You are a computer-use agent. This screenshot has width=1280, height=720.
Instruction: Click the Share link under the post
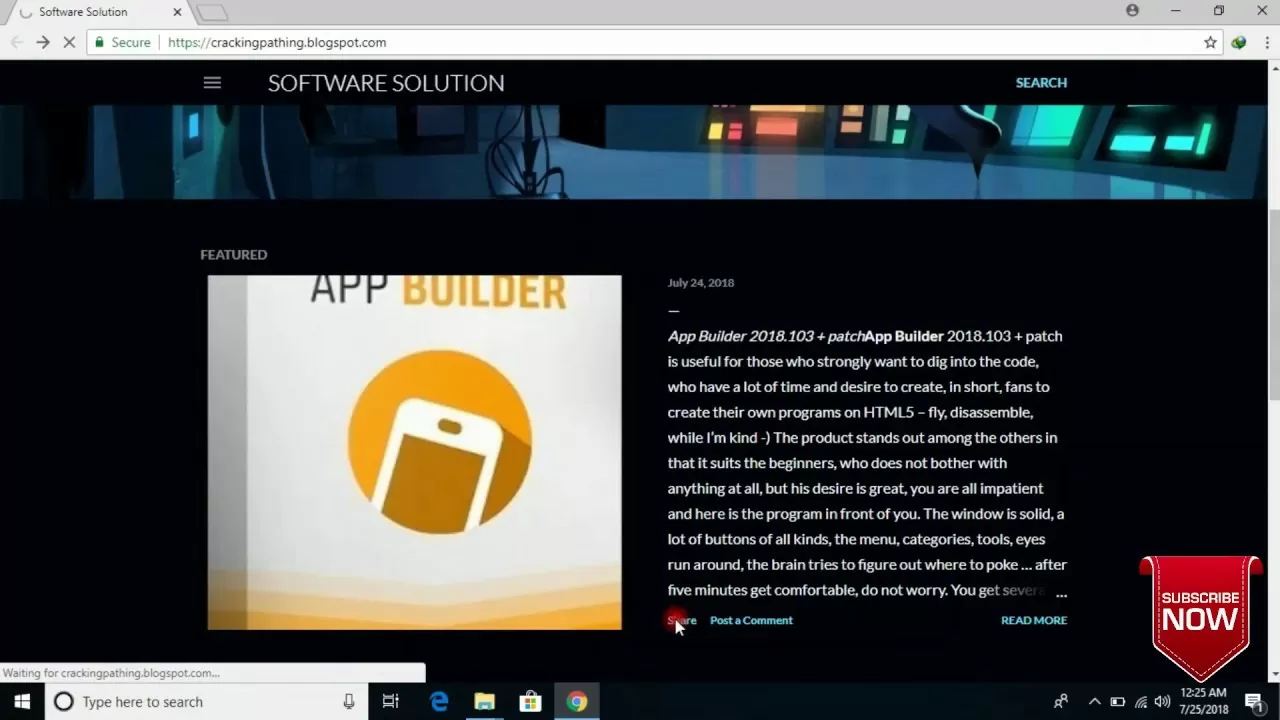point(682,620)
